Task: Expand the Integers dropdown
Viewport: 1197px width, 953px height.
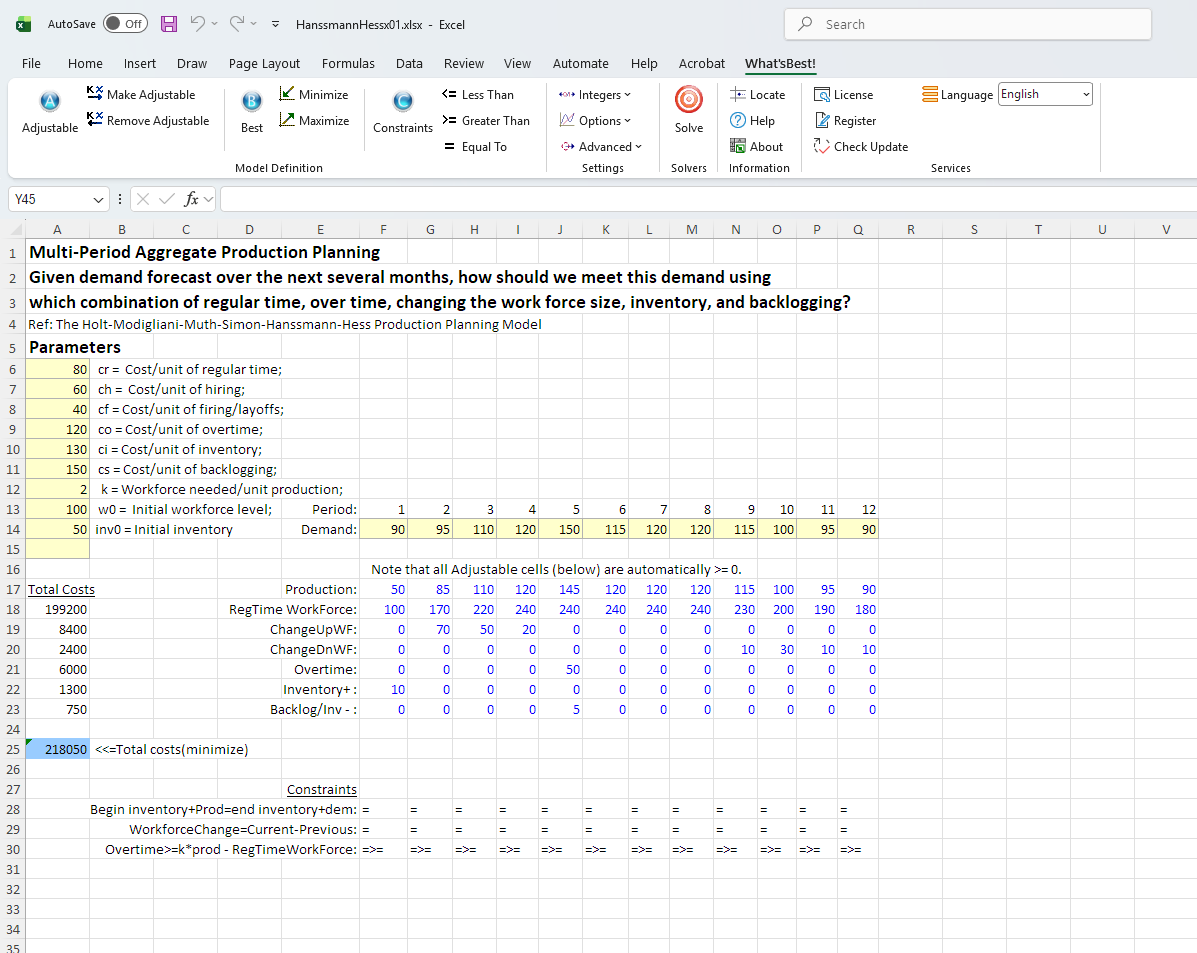Action: 595,95
